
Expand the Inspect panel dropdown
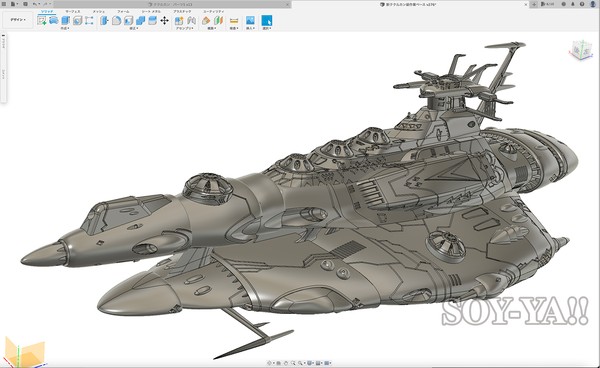tap(234, 28)
